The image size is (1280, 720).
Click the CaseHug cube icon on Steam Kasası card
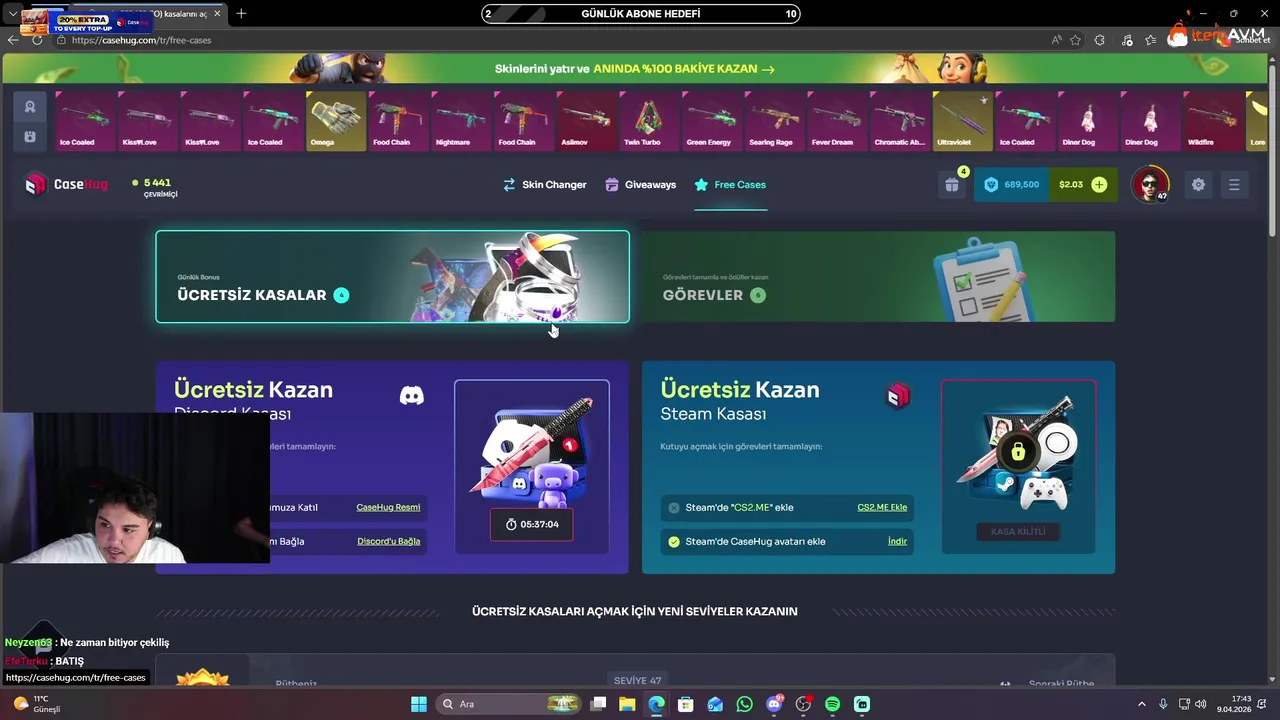898,396
